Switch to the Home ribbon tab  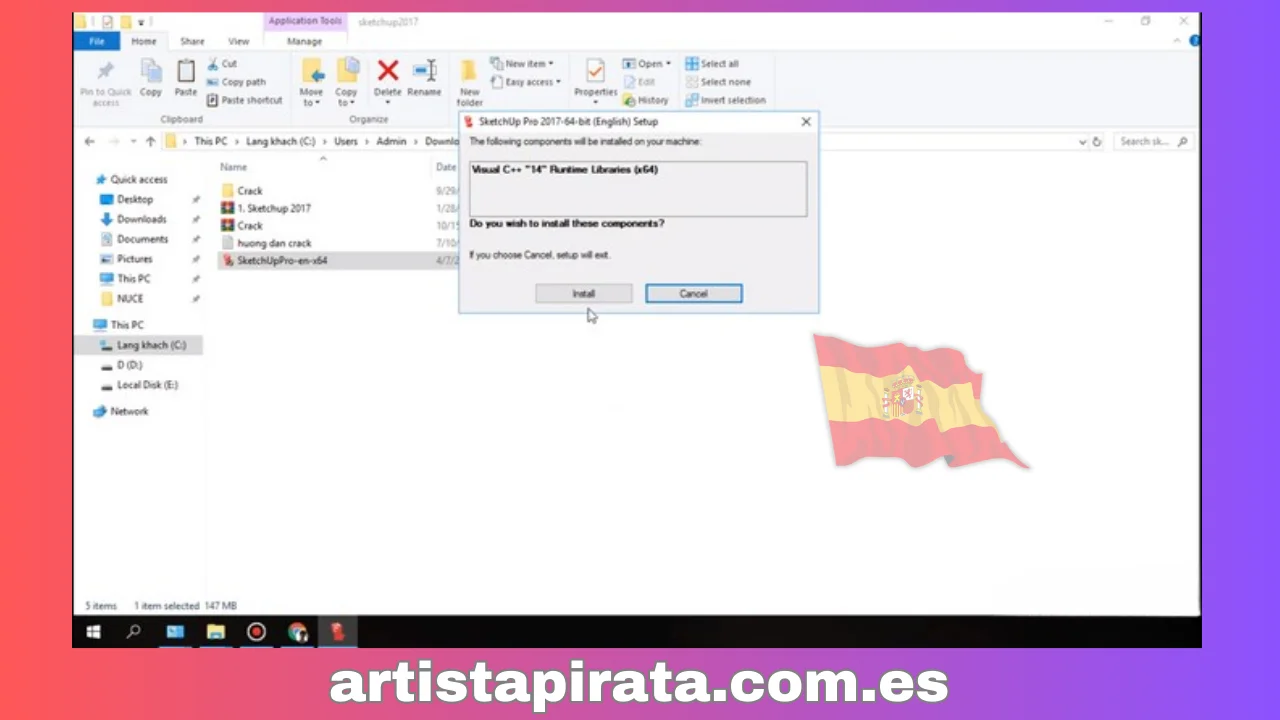point(144,41)
